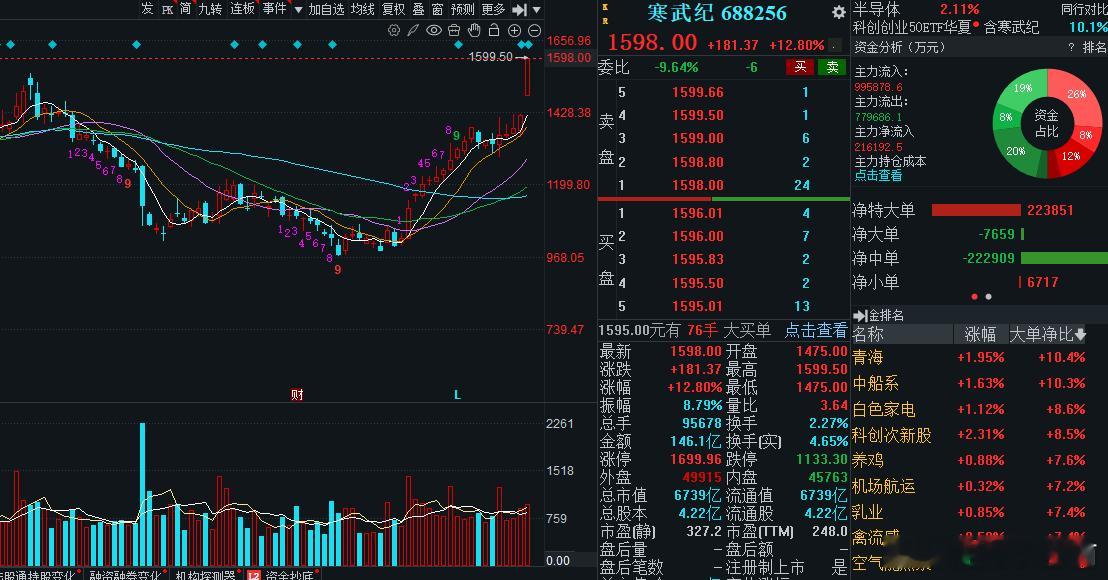1108x580 pixels.
Task: Select the drawing pen tool
Action: click(x=413, y=30)
